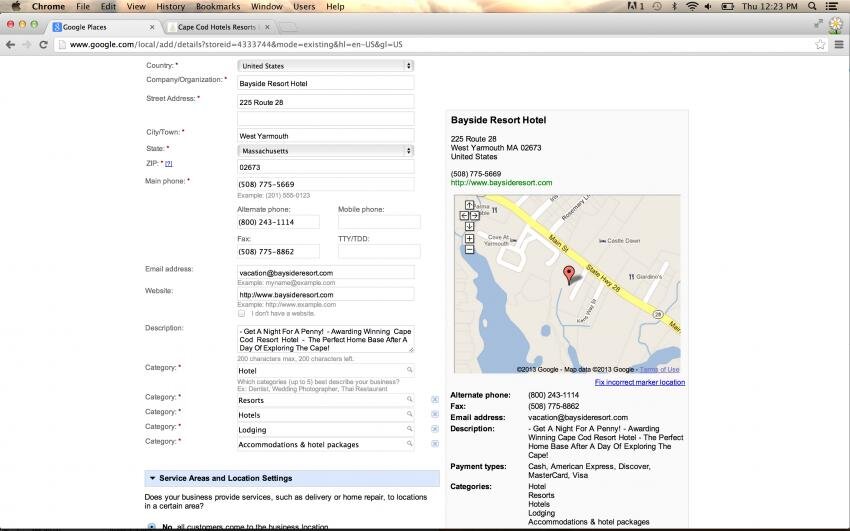The width and height of the screenshot is (850, 531).
Task: Click the browser back arrow
Action: click(10, 44)
